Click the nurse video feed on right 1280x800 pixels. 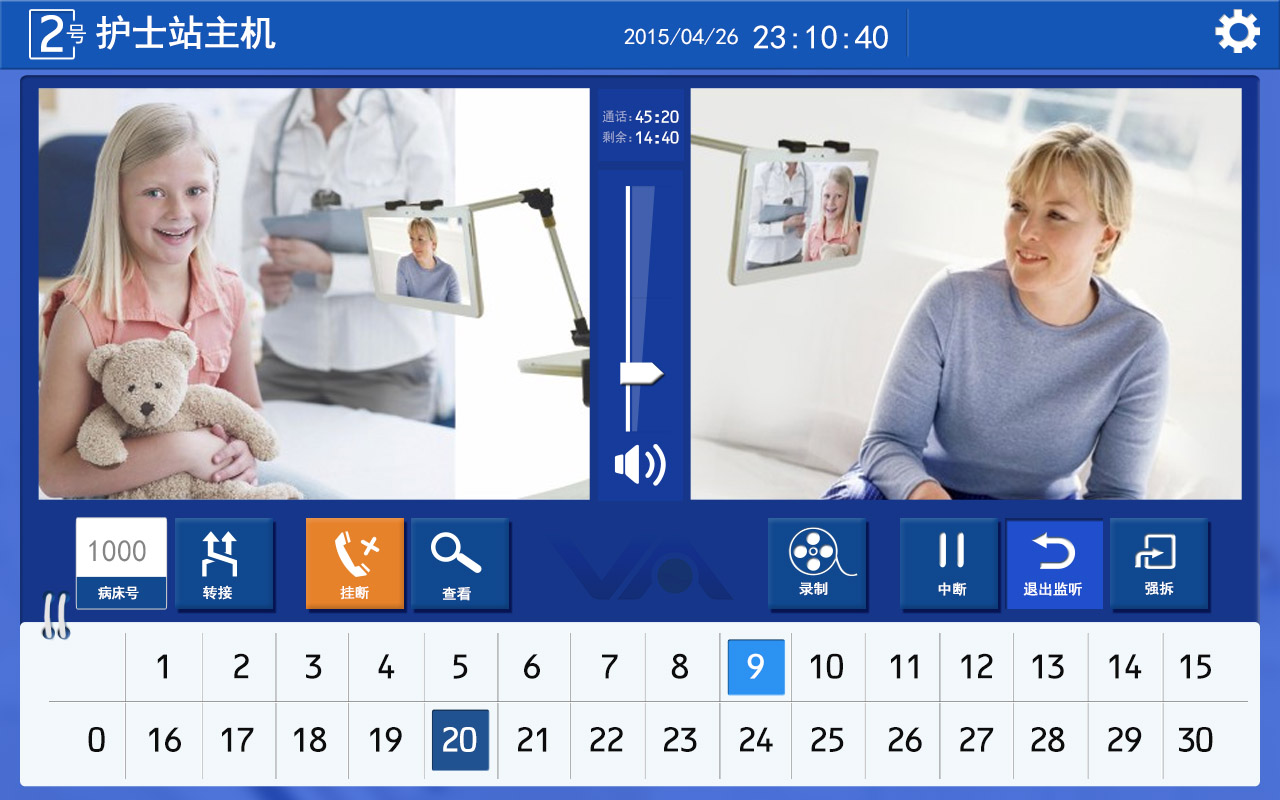click(966, 294)
